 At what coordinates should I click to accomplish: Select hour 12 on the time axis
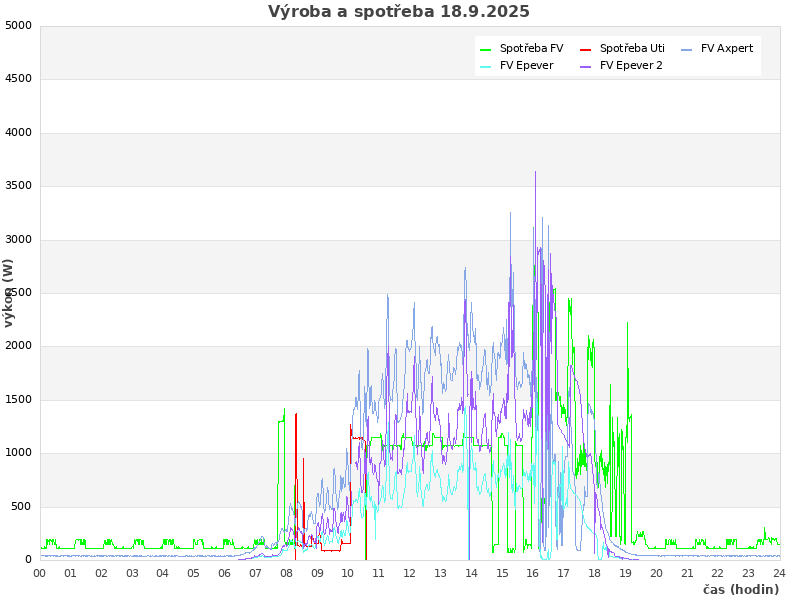[410, 573]
